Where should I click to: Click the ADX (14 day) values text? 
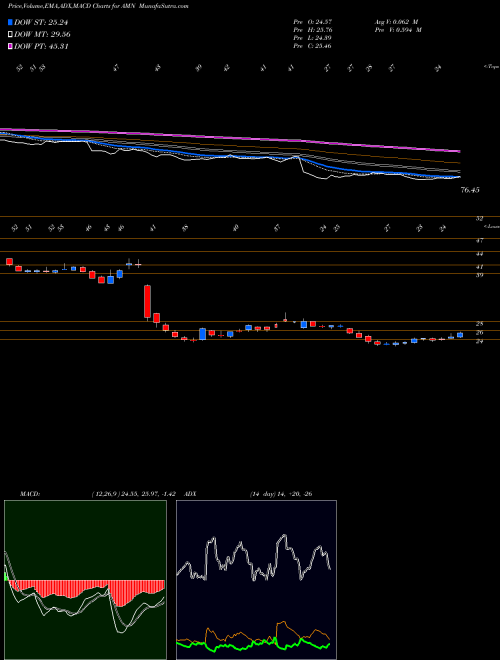280,494
